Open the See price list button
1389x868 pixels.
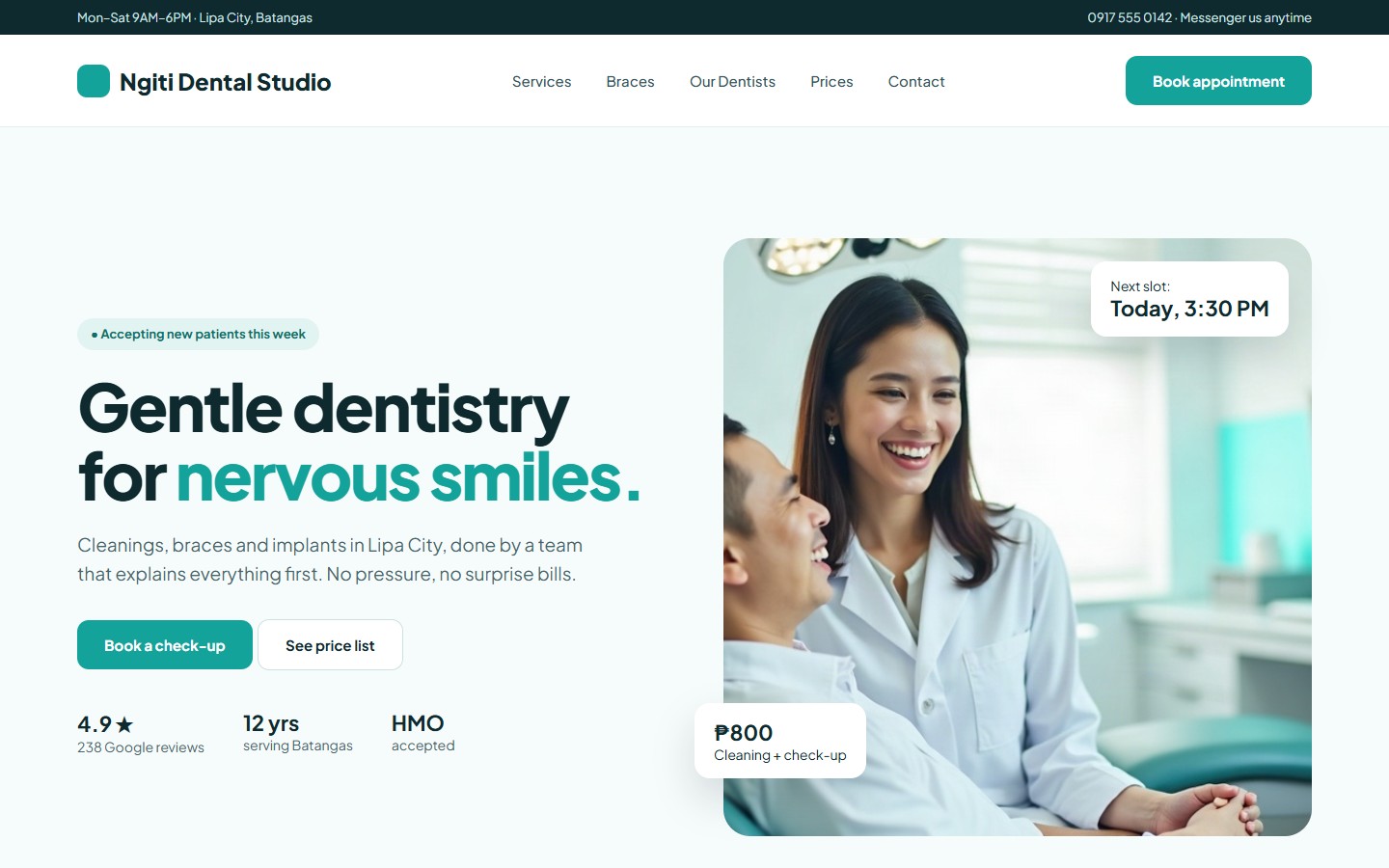point(330,645)
